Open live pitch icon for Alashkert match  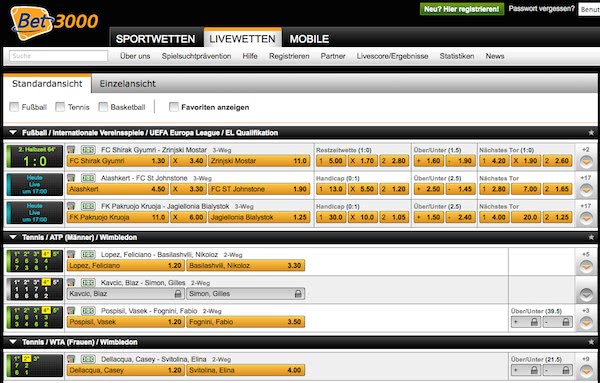88,178
